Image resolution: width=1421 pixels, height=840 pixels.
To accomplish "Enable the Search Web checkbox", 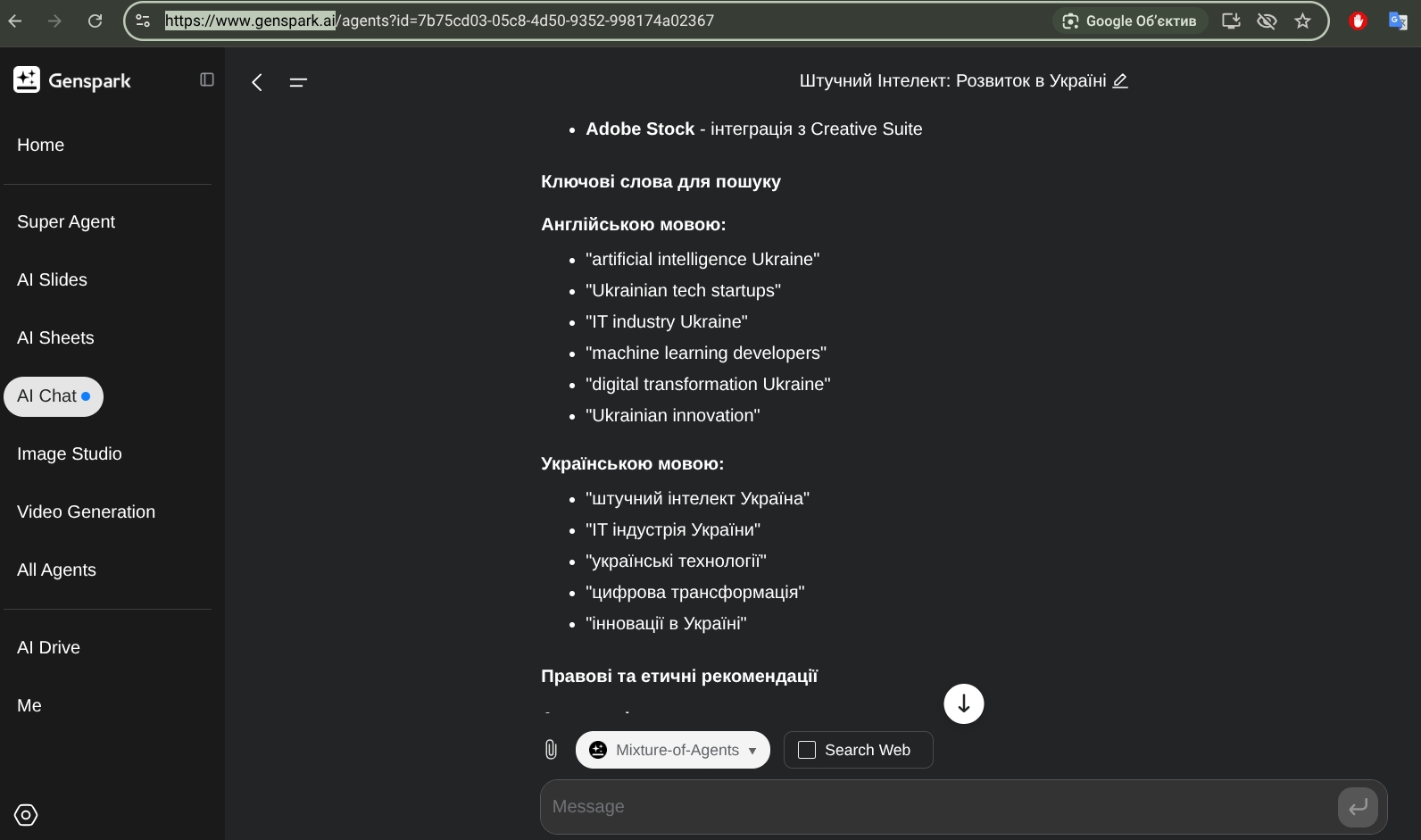I will click(x=807, y=750).
